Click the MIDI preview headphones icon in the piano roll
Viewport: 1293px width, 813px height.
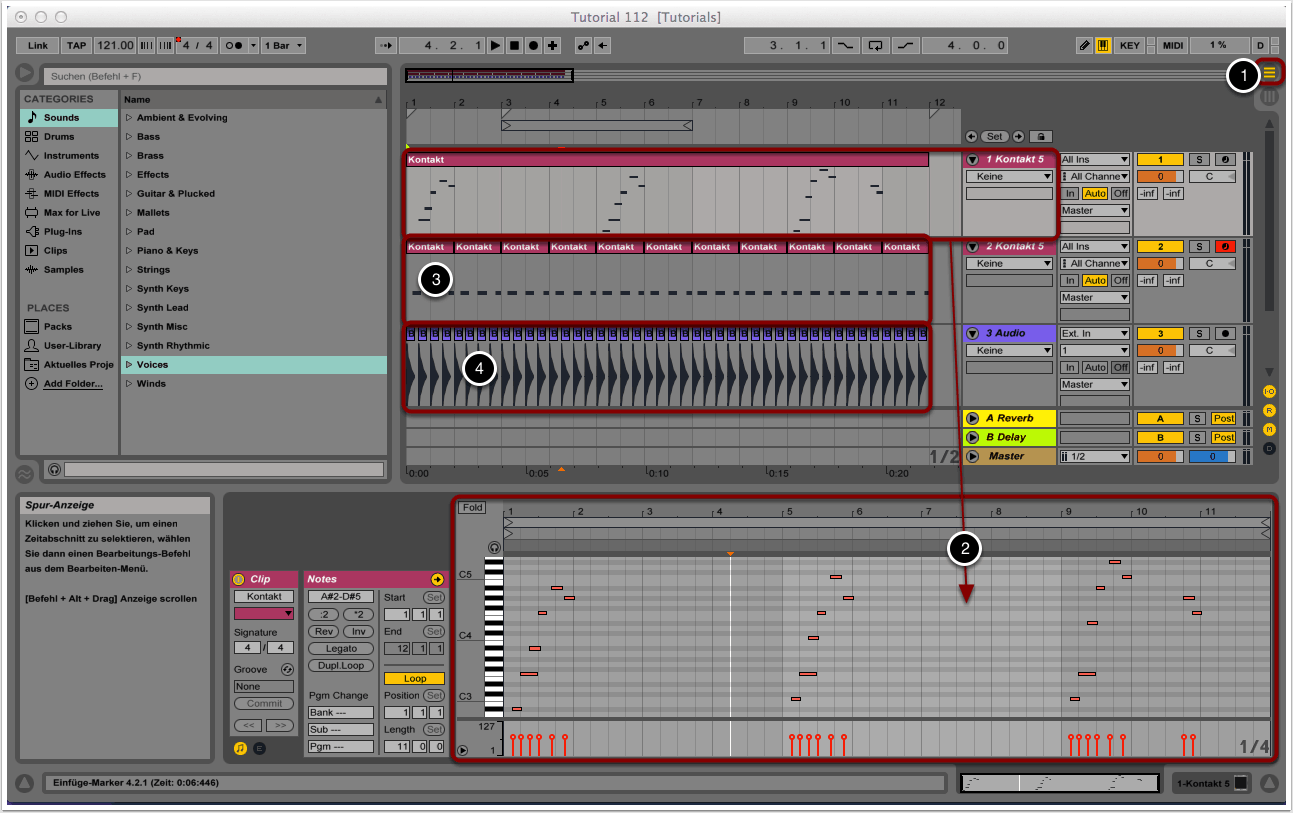click(x=494, y=547)
